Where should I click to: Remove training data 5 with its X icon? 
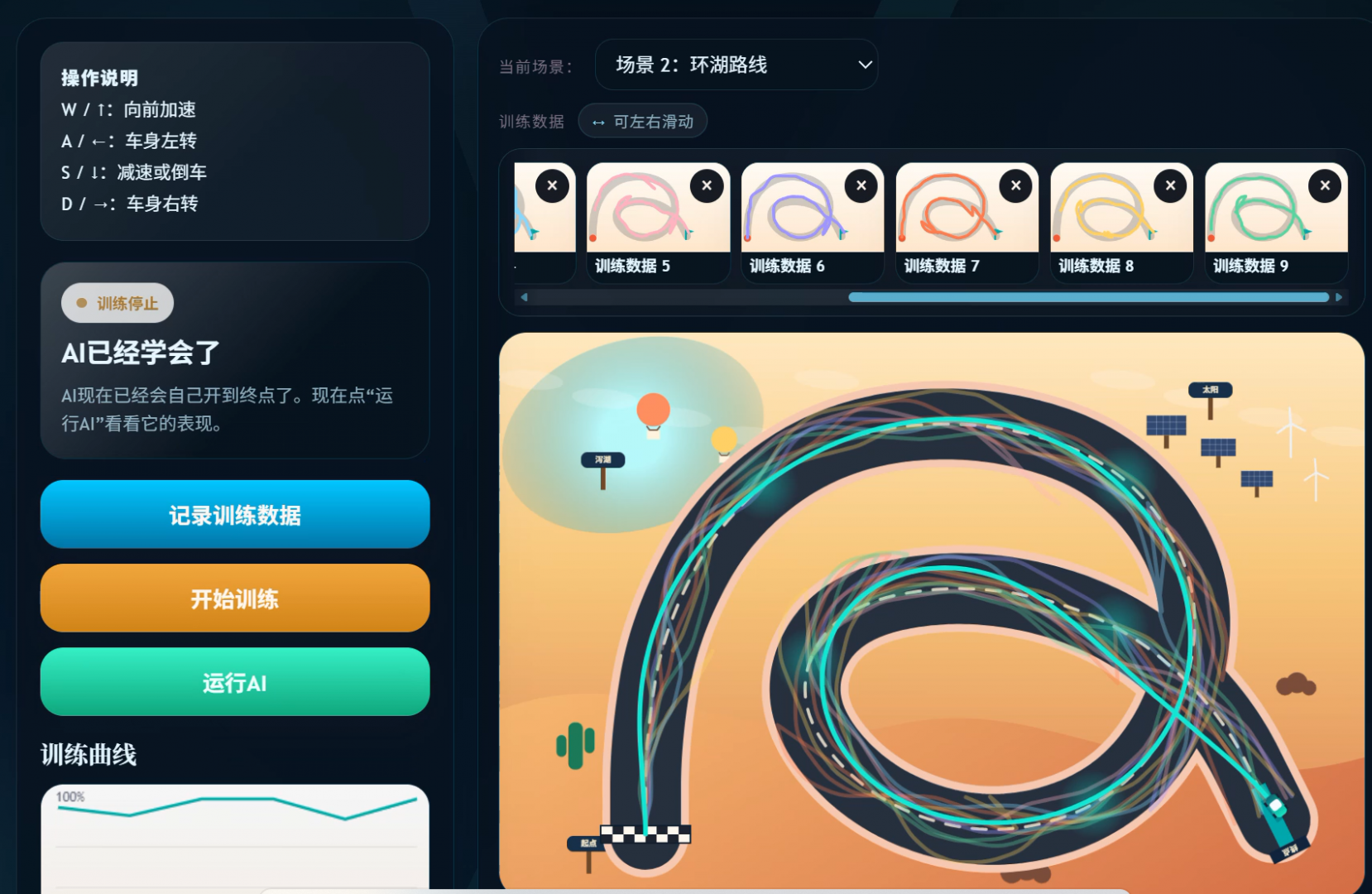point(707,185)
